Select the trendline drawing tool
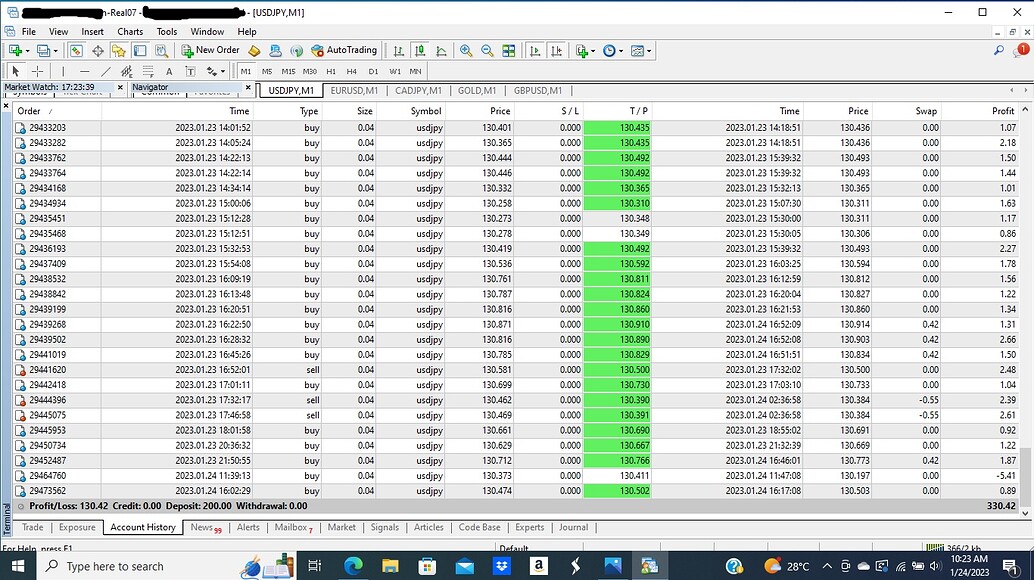This screenshot has width=1034, height=580. coord(106,71)
